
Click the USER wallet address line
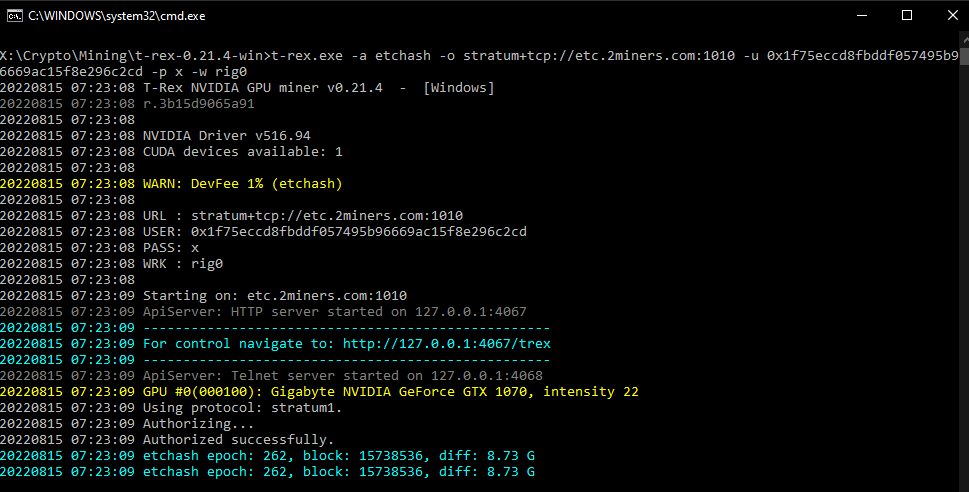[334, 232]
